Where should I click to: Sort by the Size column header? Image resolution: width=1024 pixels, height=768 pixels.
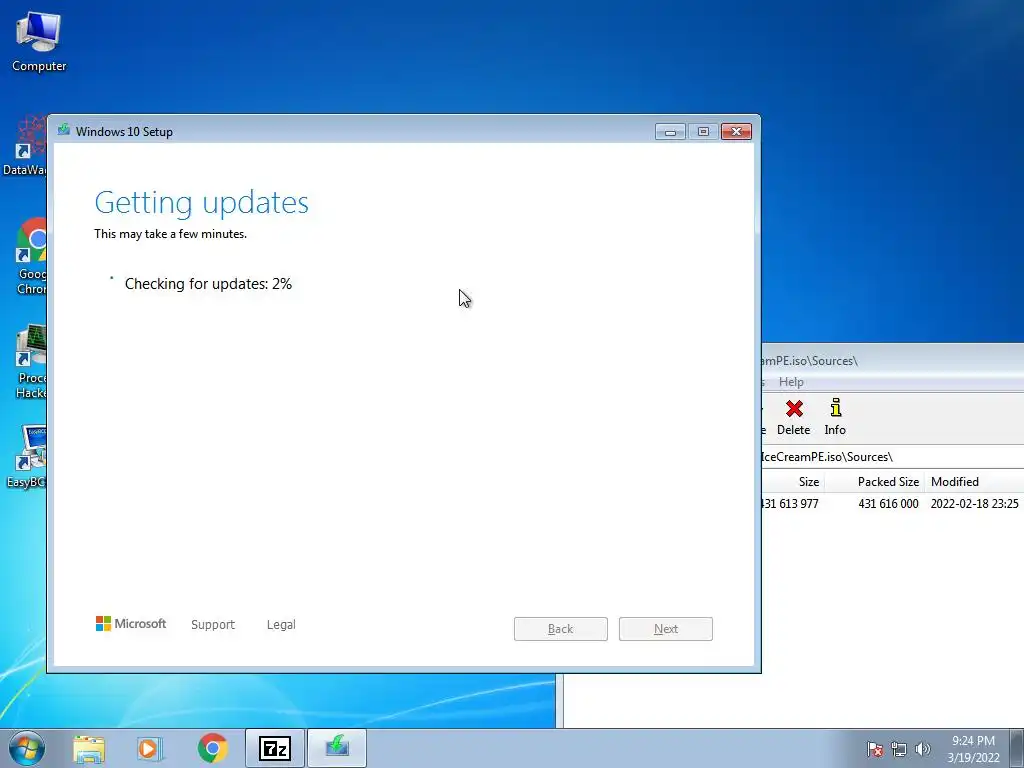[793, 482]
